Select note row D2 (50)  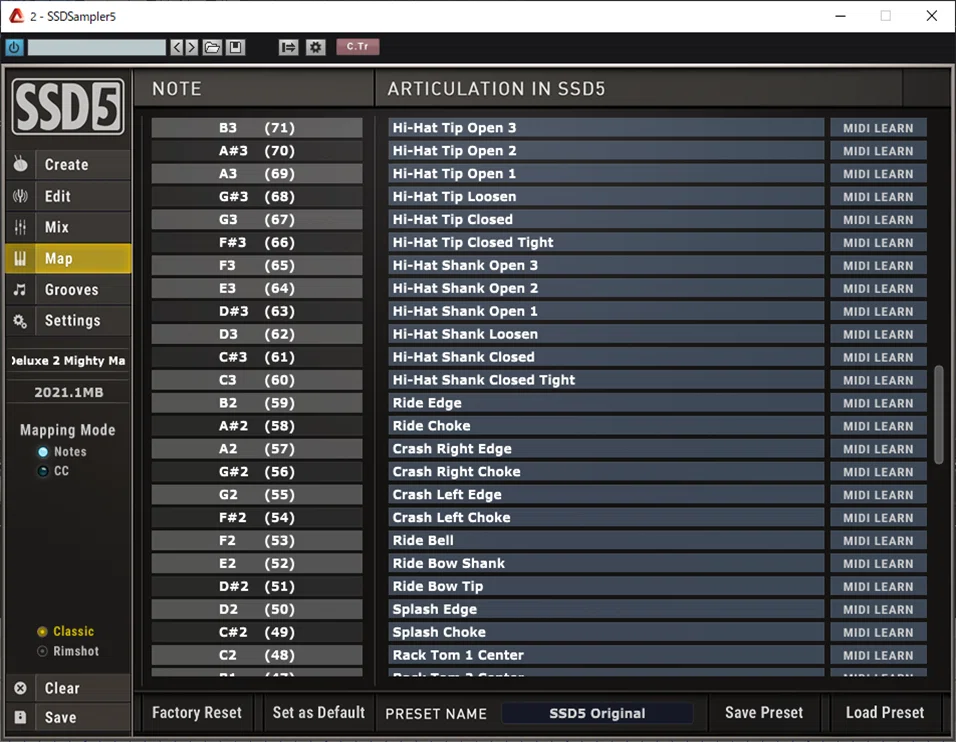pos(257,609)
